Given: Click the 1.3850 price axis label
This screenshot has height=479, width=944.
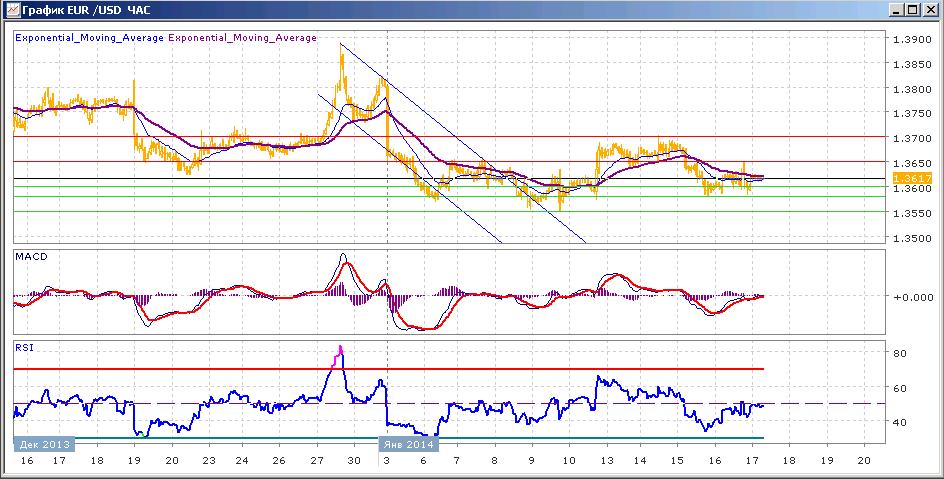Looking at the screenshot, I should click(913, 64).
